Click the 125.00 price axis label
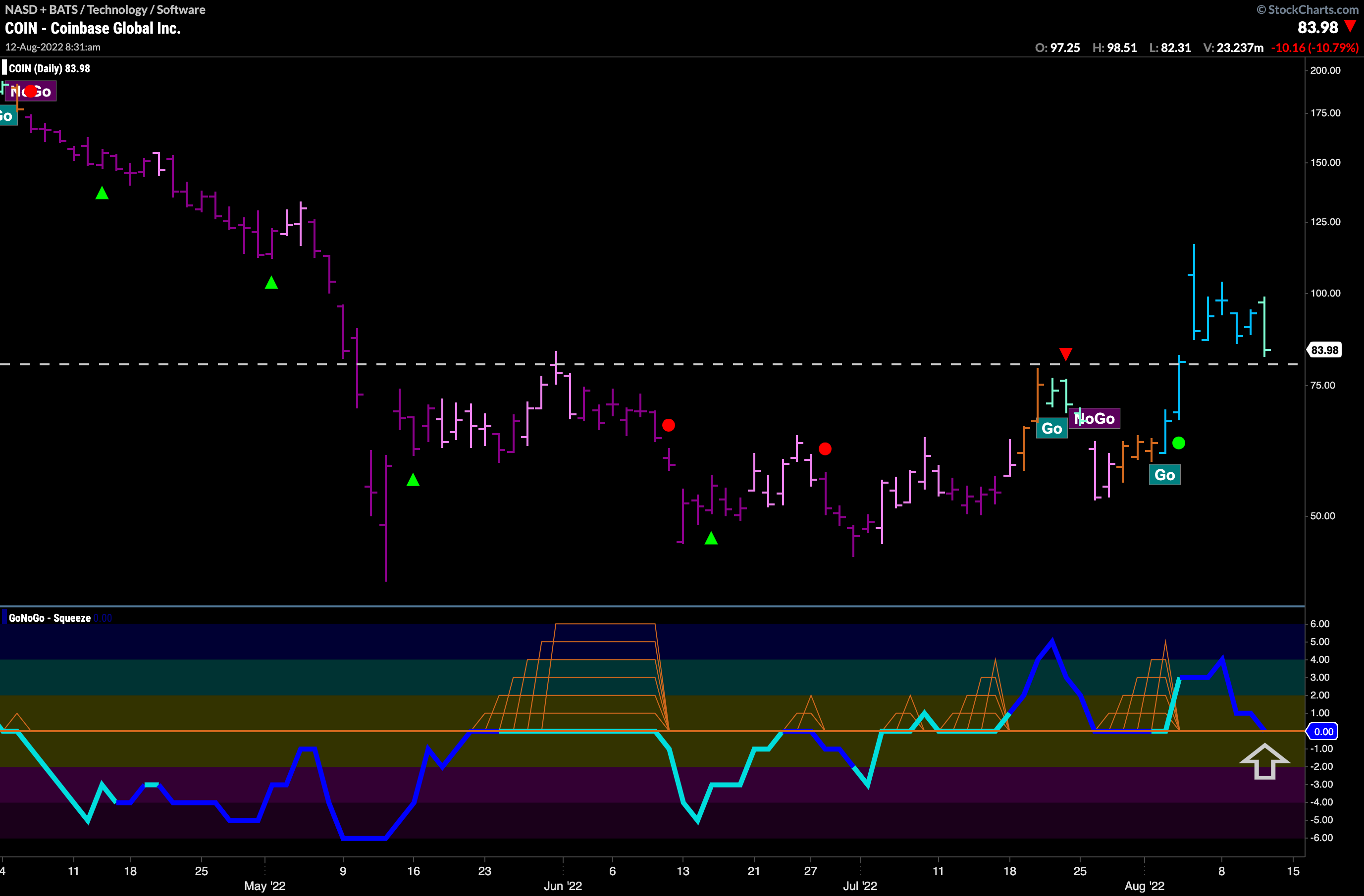1364x896 pixels. pyautogui.click(x=1325, y=222)
